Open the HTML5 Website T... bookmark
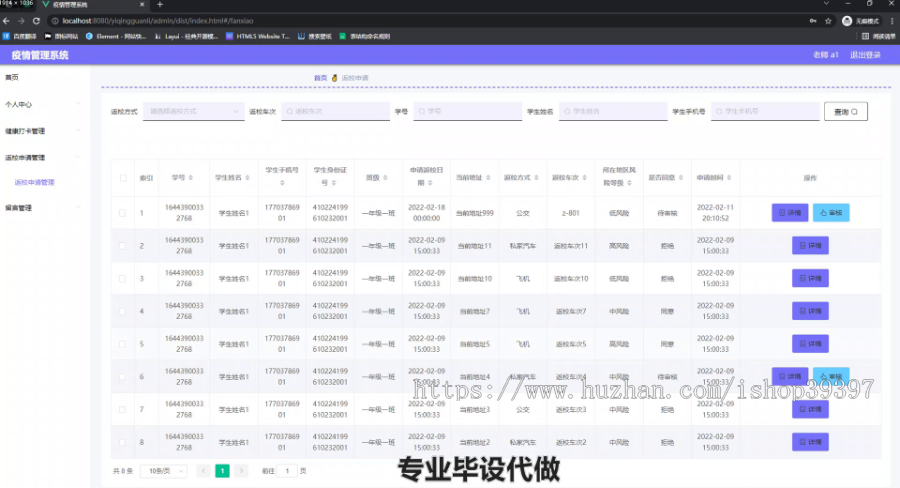The height and width of the screenshot is (488, 900). click(258, 36)
